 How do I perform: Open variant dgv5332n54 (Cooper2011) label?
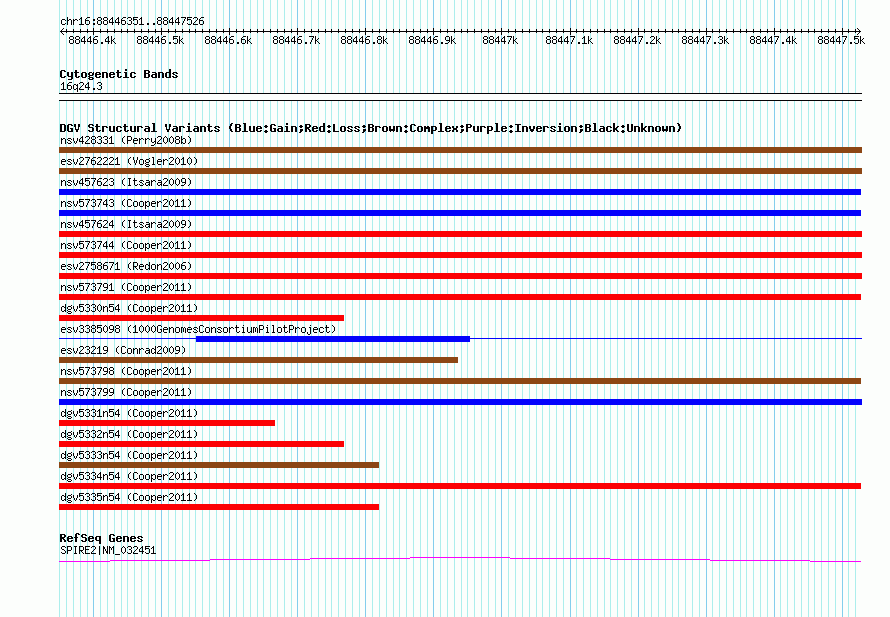(129, 434)
